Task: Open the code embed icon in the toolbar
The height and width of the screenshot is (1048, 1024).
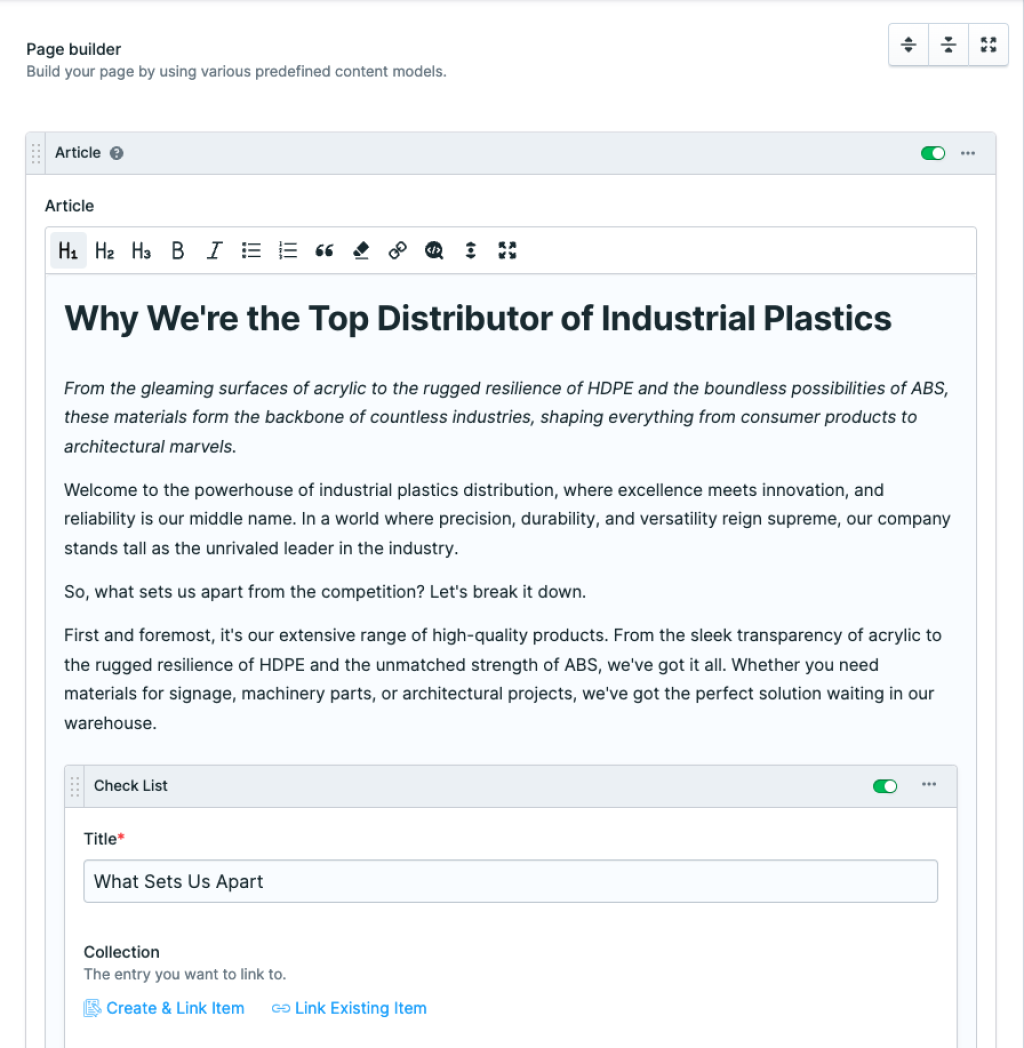Action: point(433,250)
